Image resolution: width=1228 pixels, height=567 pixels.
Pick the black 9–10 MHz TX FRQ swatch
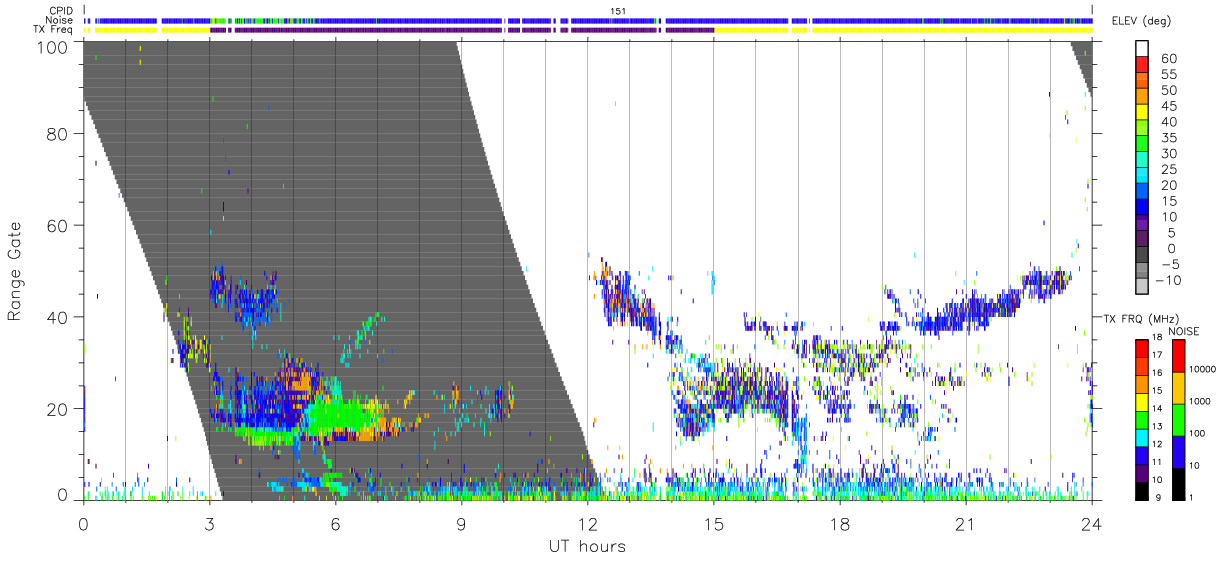[1141, 489]
